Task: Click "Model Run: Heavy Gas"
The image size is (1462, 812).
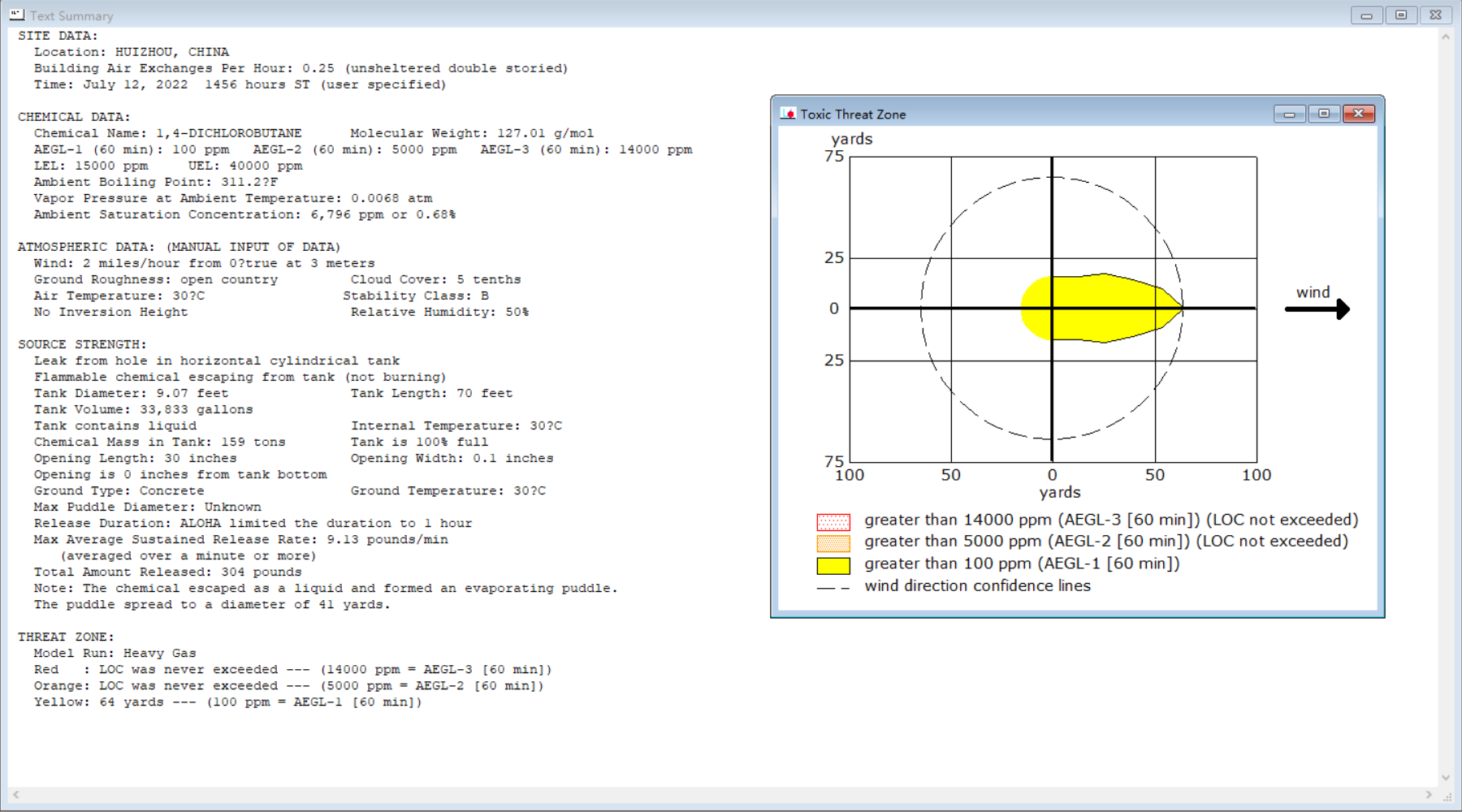Action: click(x=115, y=653)
